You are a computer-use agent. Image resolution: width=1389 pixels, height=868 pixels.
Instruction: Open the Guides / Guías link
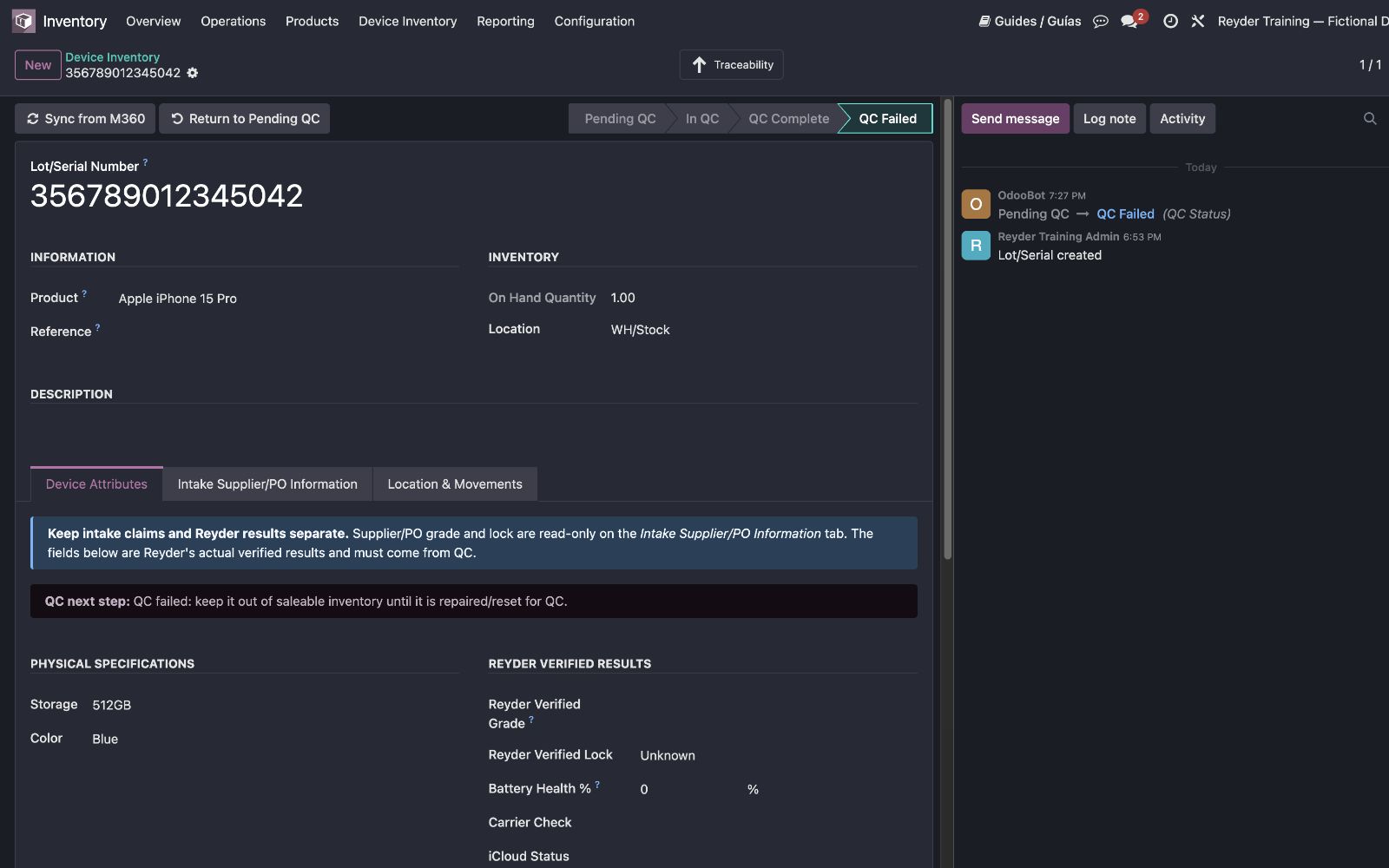[x=1030, y=21]
